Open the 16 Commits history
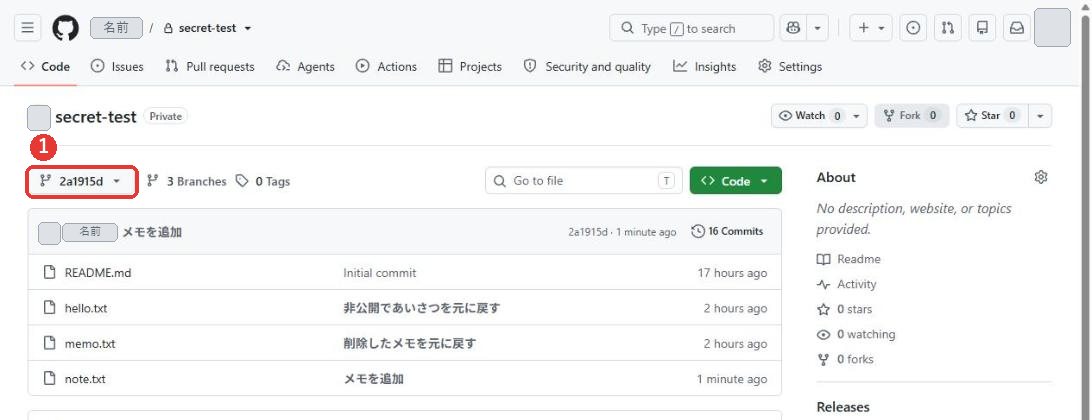This screenshot has width=1092, height=420. click(727, 231)
